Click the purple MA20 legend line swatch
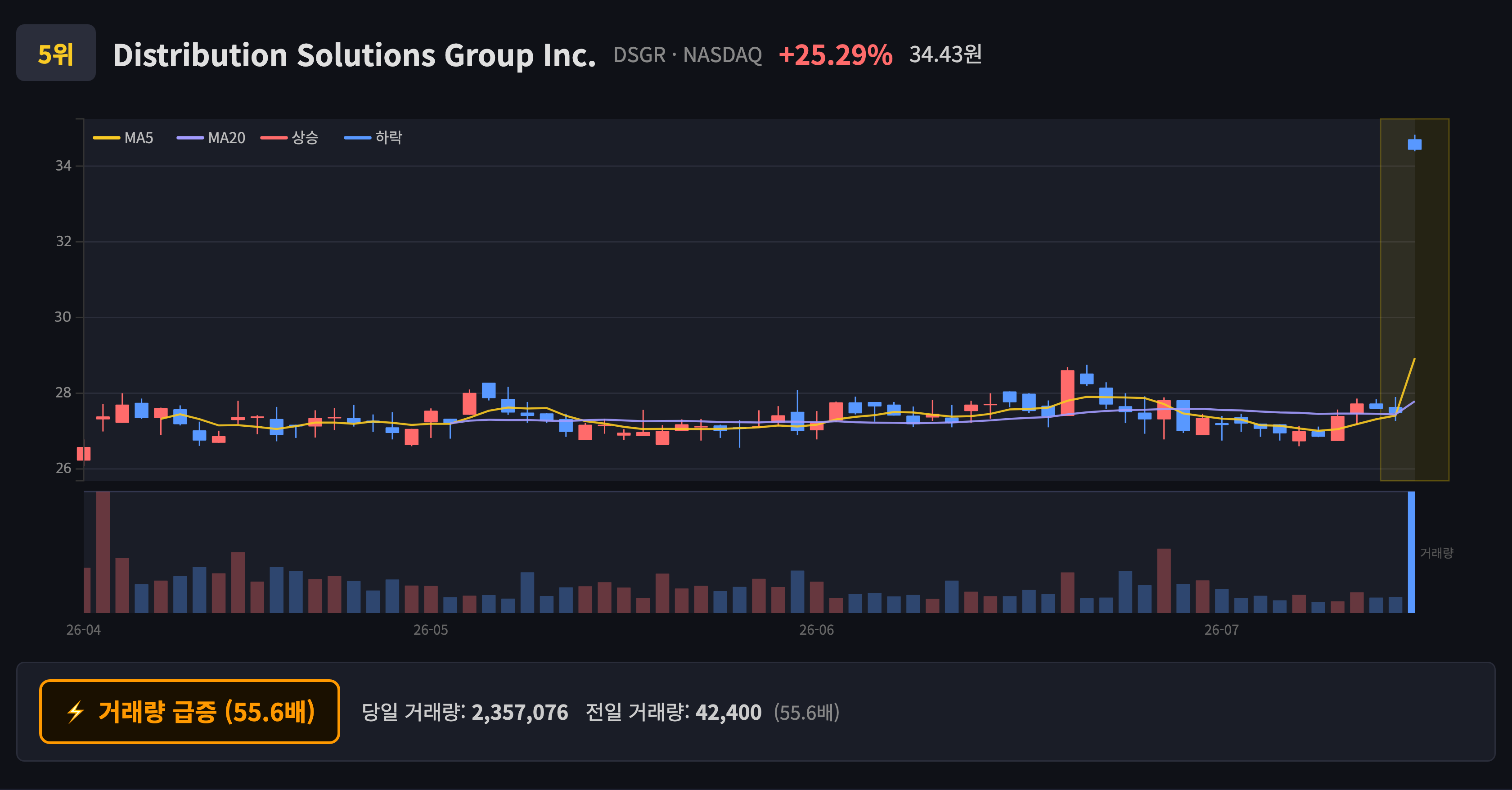This screenshot has height=790, width=1512. click(x=190, y=138)
